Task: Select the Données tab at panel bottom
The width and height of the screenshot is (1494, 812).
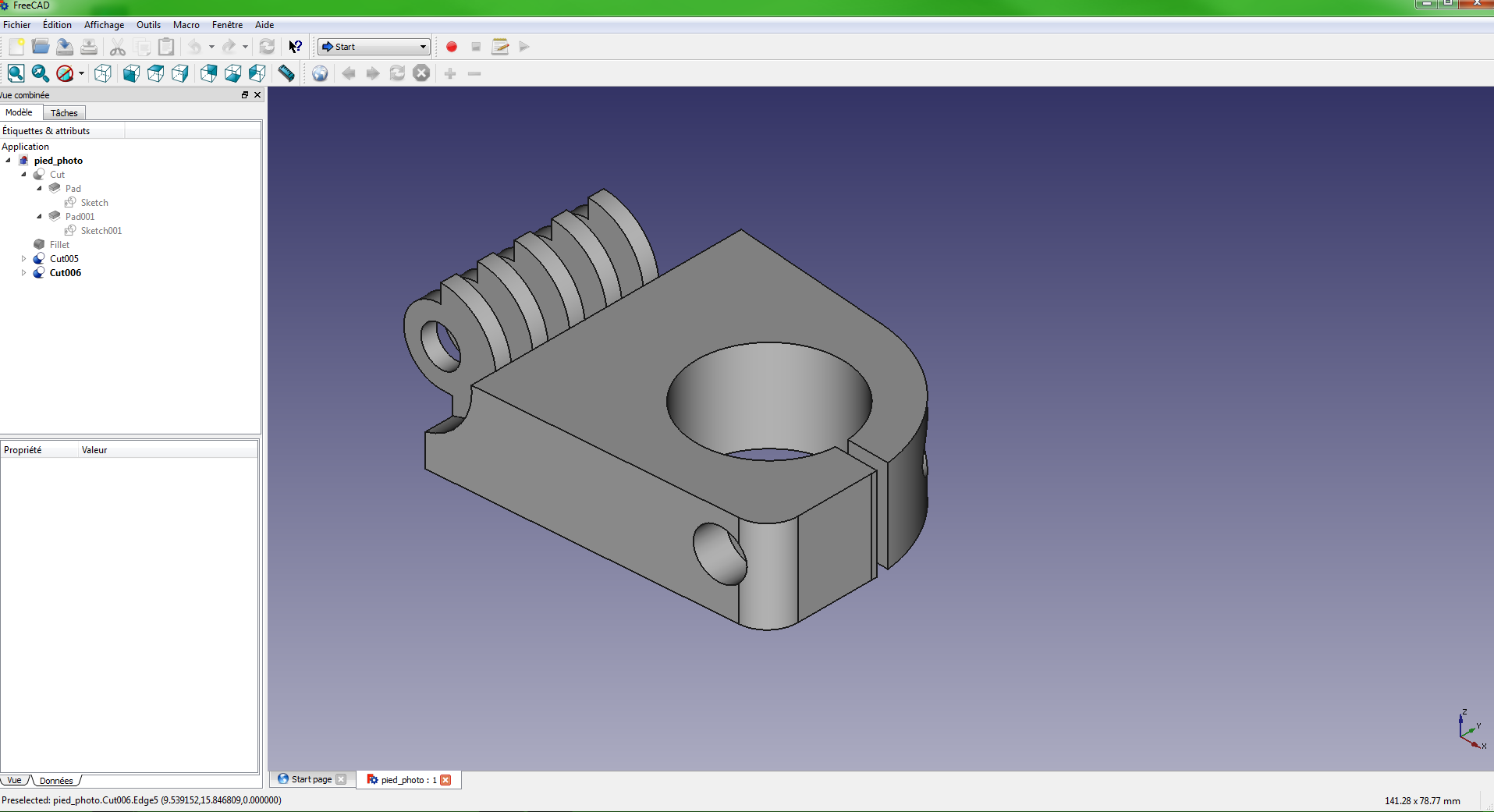Action: 56,781
